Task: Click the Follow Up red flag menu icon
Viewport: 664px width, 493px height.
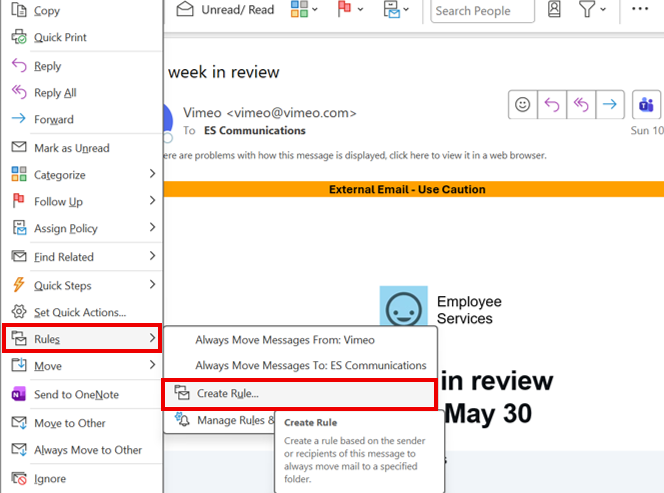Action: point(19,200)
